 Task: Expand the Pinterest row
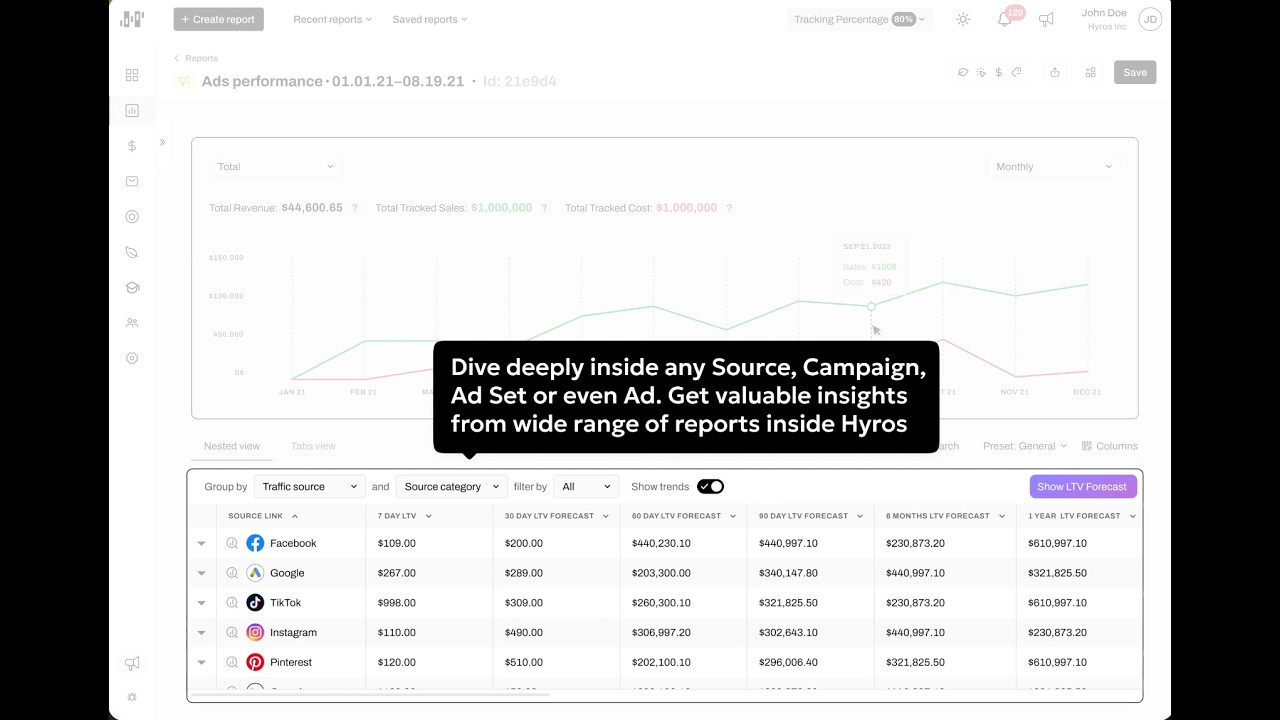201,663
